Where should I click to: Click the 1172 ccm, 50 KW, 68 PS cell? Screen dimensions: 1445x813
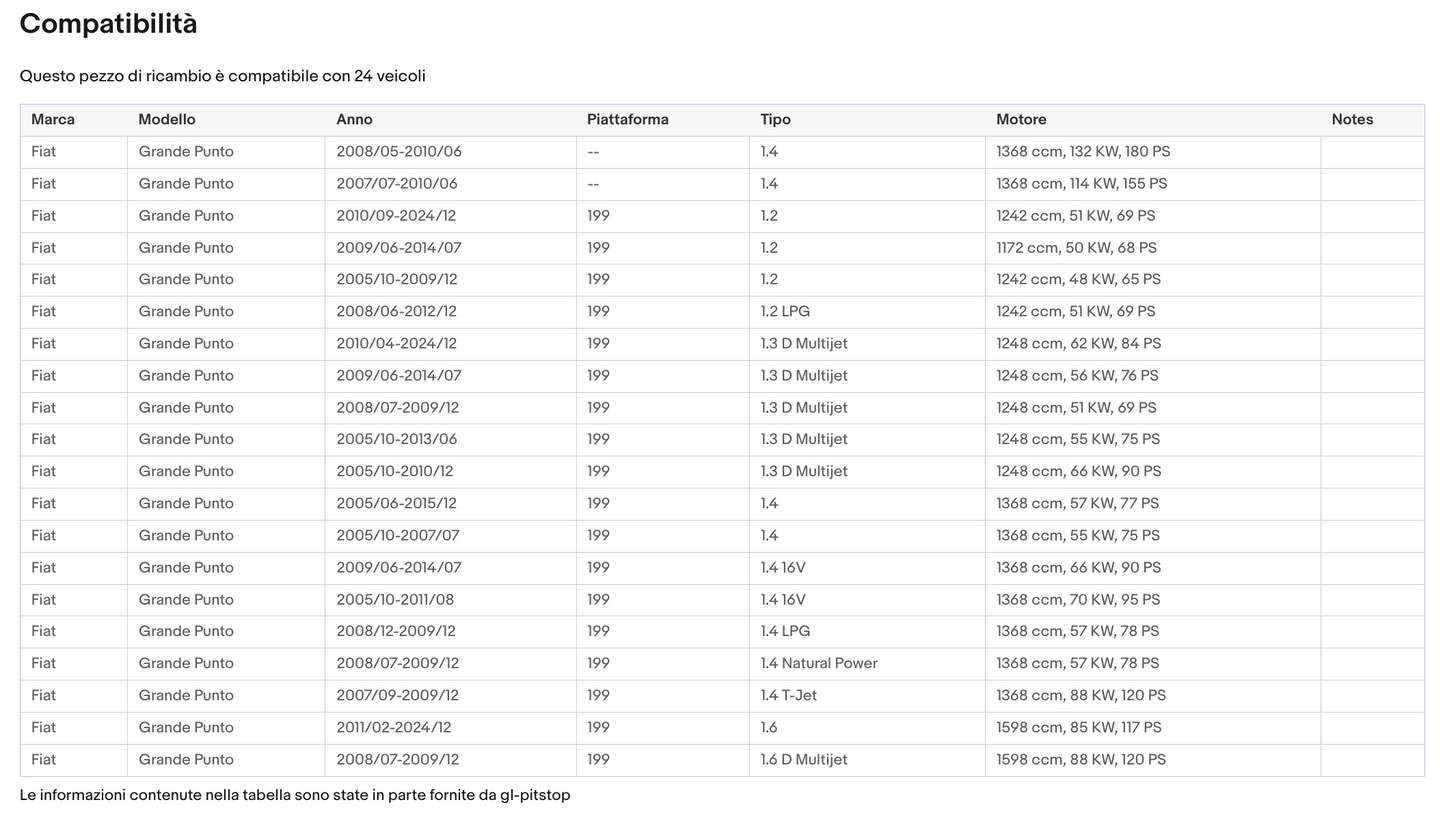1076,248
